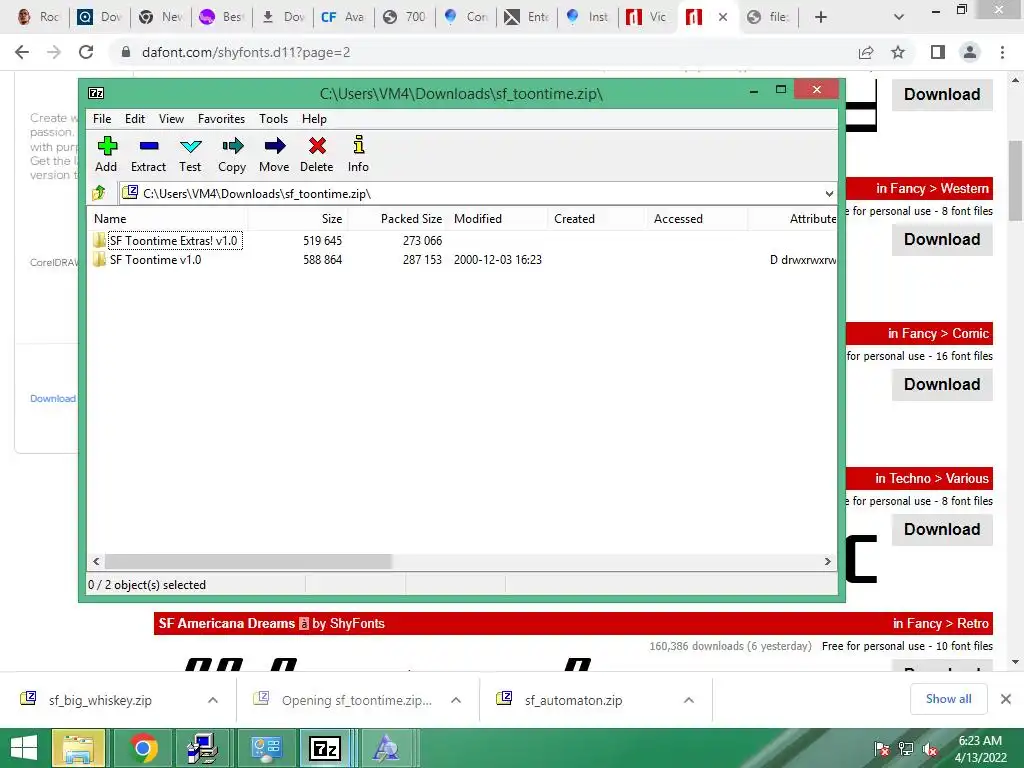Open the Info toolbar icon
This screenshot has height=768, width=1024.
coord(358,154)
